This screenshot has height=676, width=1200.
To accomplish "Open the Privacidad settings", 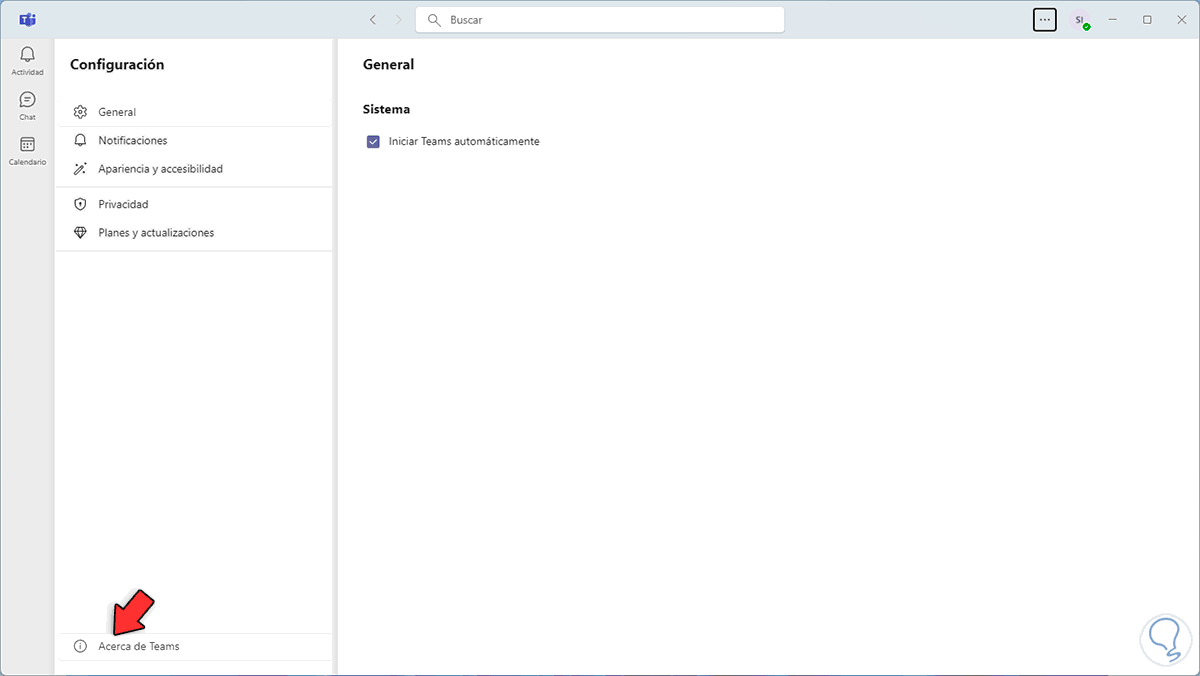I will (x=194, y=204).
